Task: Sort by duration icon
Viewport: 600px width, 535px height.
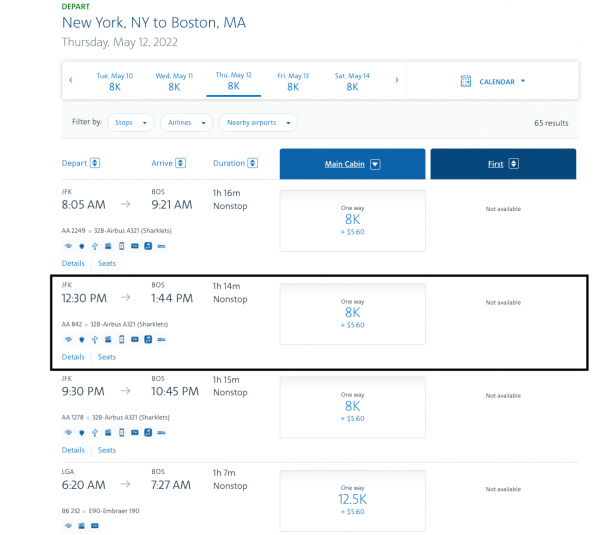Action: (253, 163)
